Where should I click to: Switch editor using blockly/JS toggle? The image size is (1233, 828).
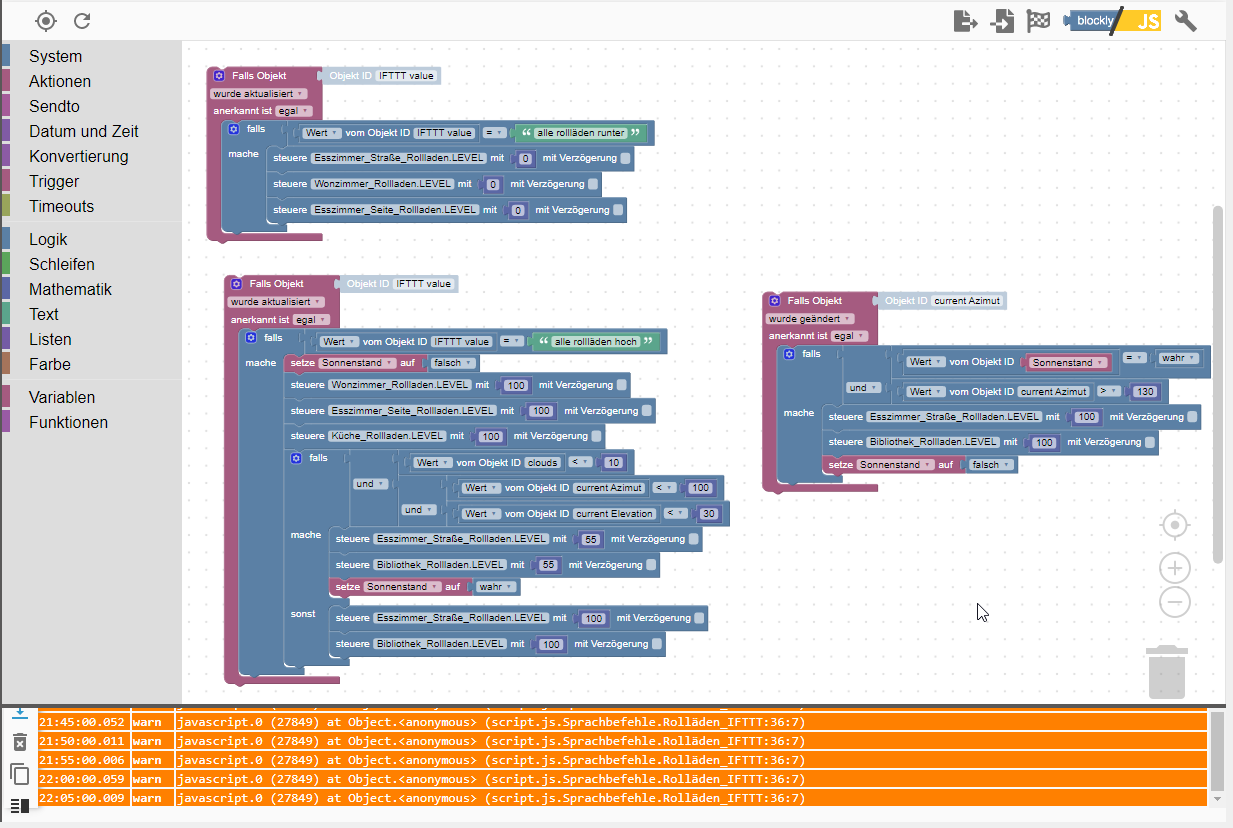[x=1113, y=21]
